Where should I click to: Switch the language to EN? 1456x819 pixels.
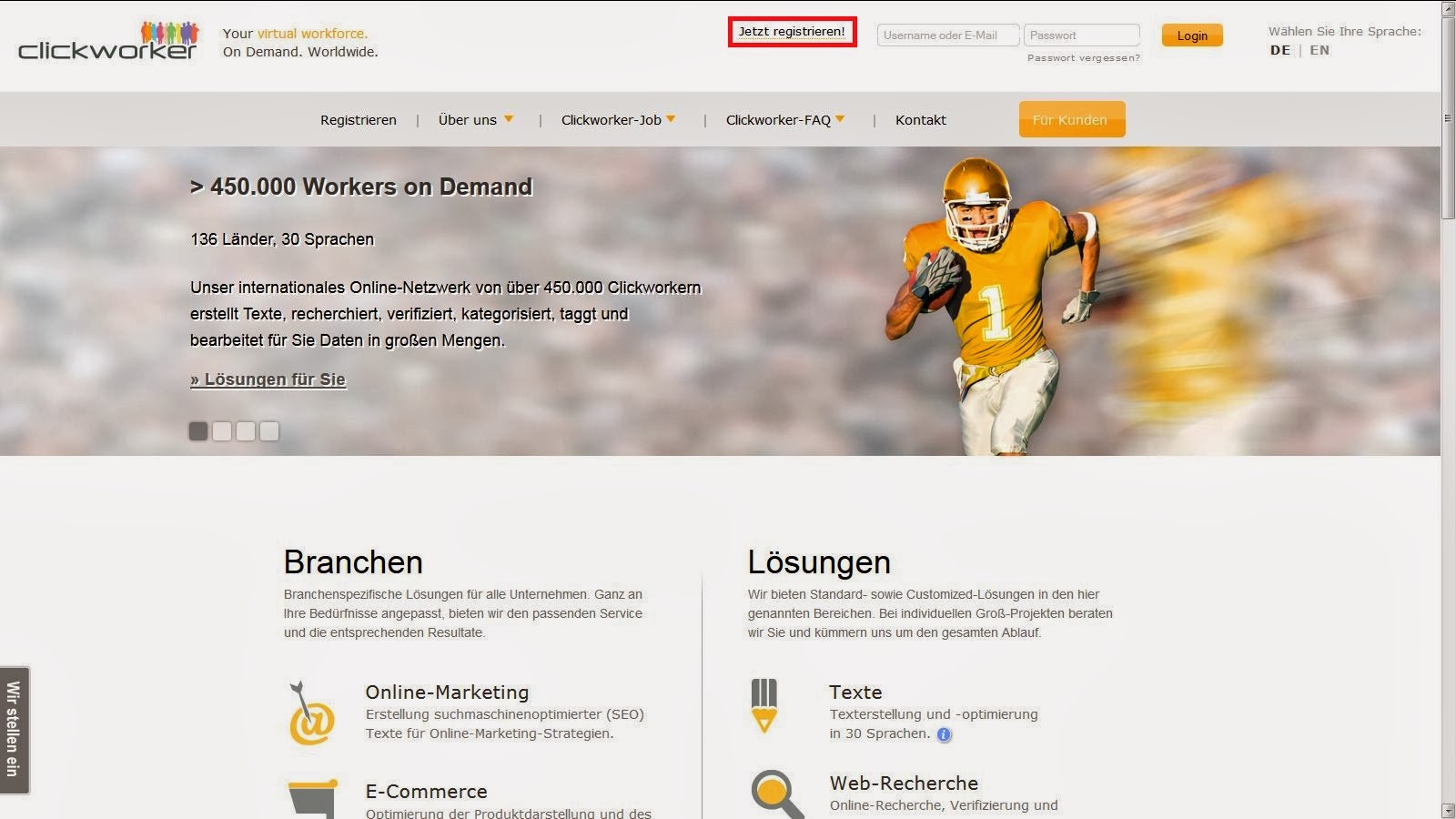click(x=1319, y=50)
